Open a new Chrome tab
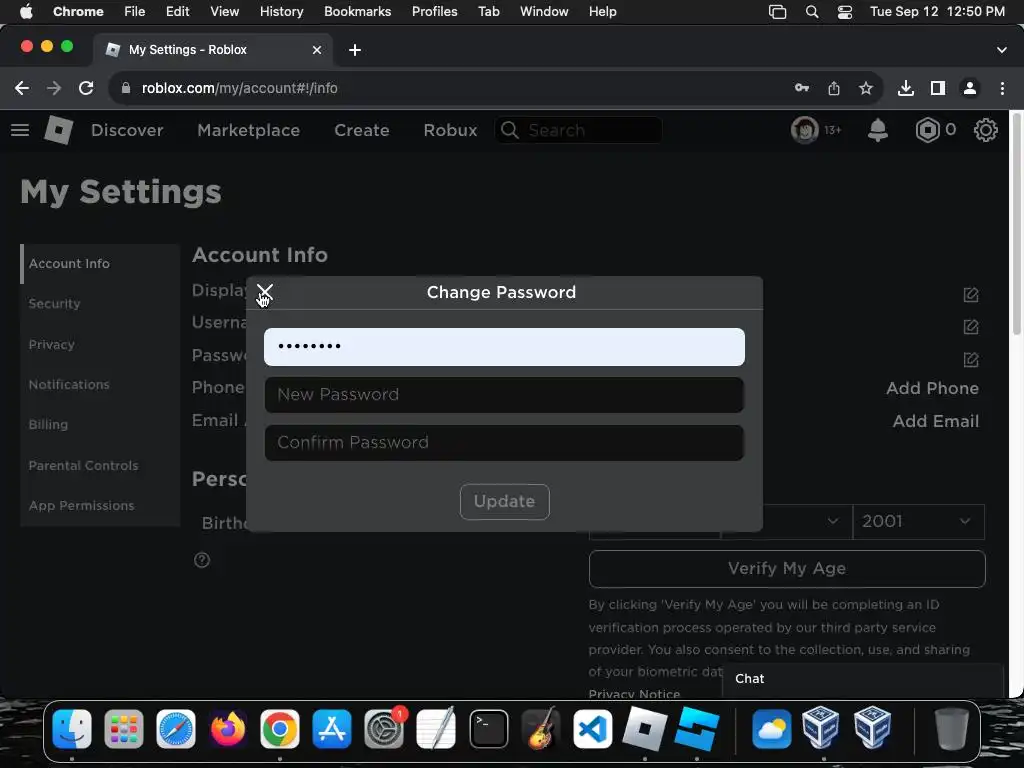Image resolution: width=1024 pixels, height=768 pixels. point(355,50)
